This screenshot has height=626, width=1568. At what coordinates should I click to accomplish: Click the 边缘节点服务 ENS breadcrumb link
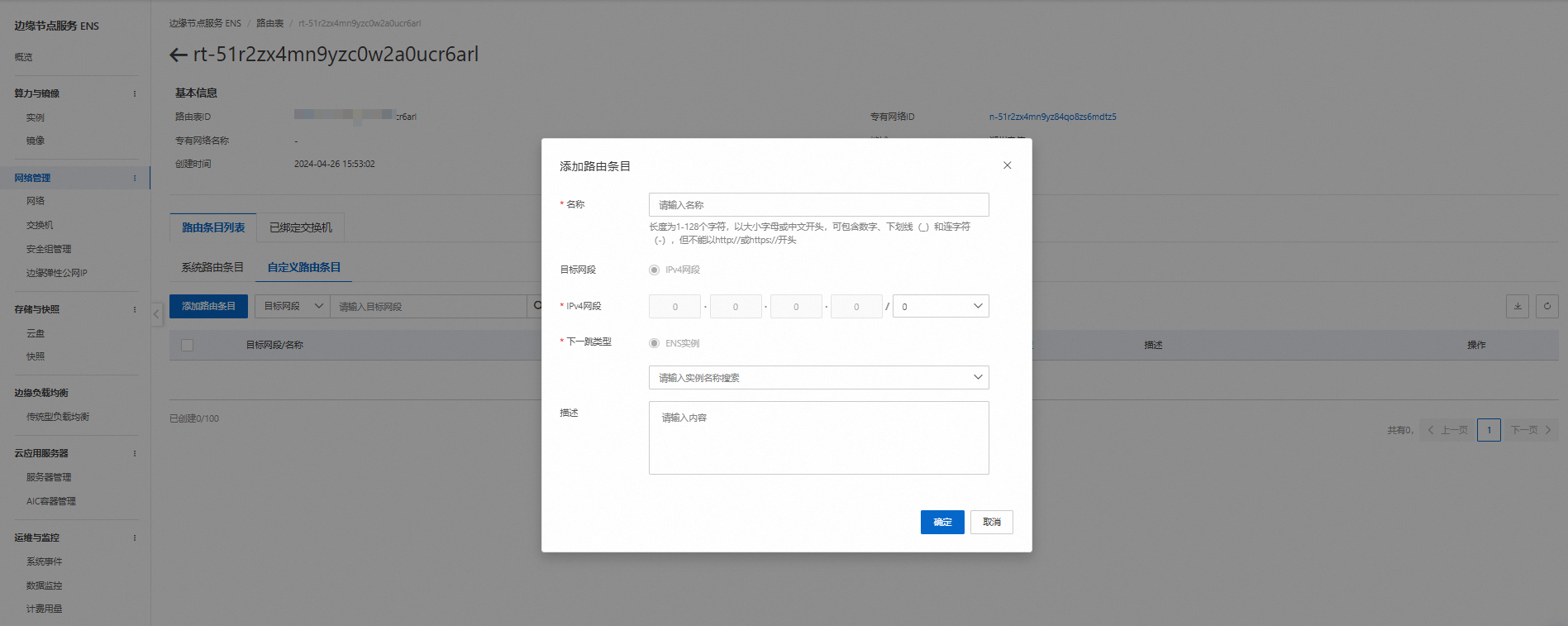(x=205, y=23)
